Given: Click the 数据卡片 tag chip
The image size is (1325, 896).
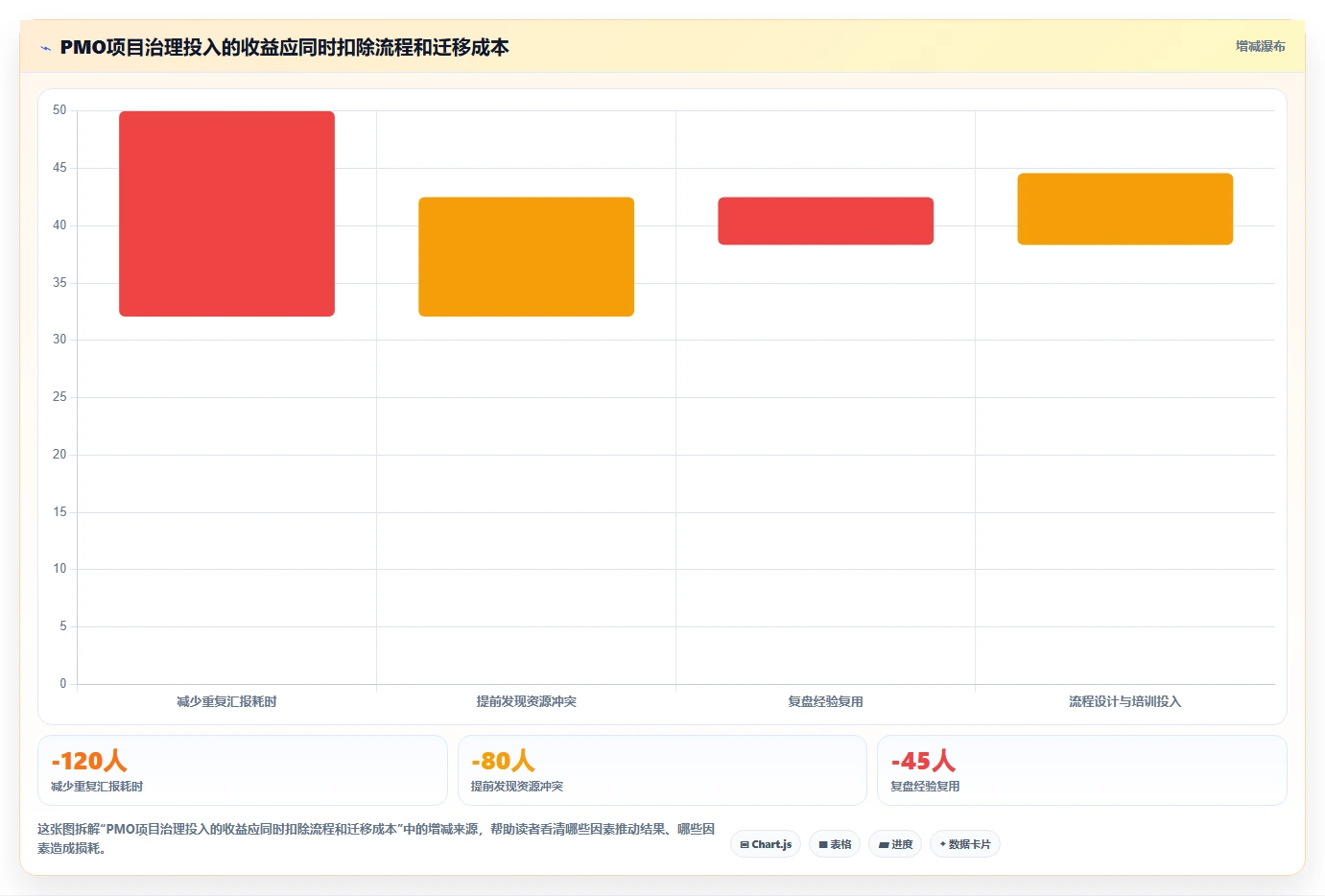Looking at the screenshot, I should coord(965,844).
